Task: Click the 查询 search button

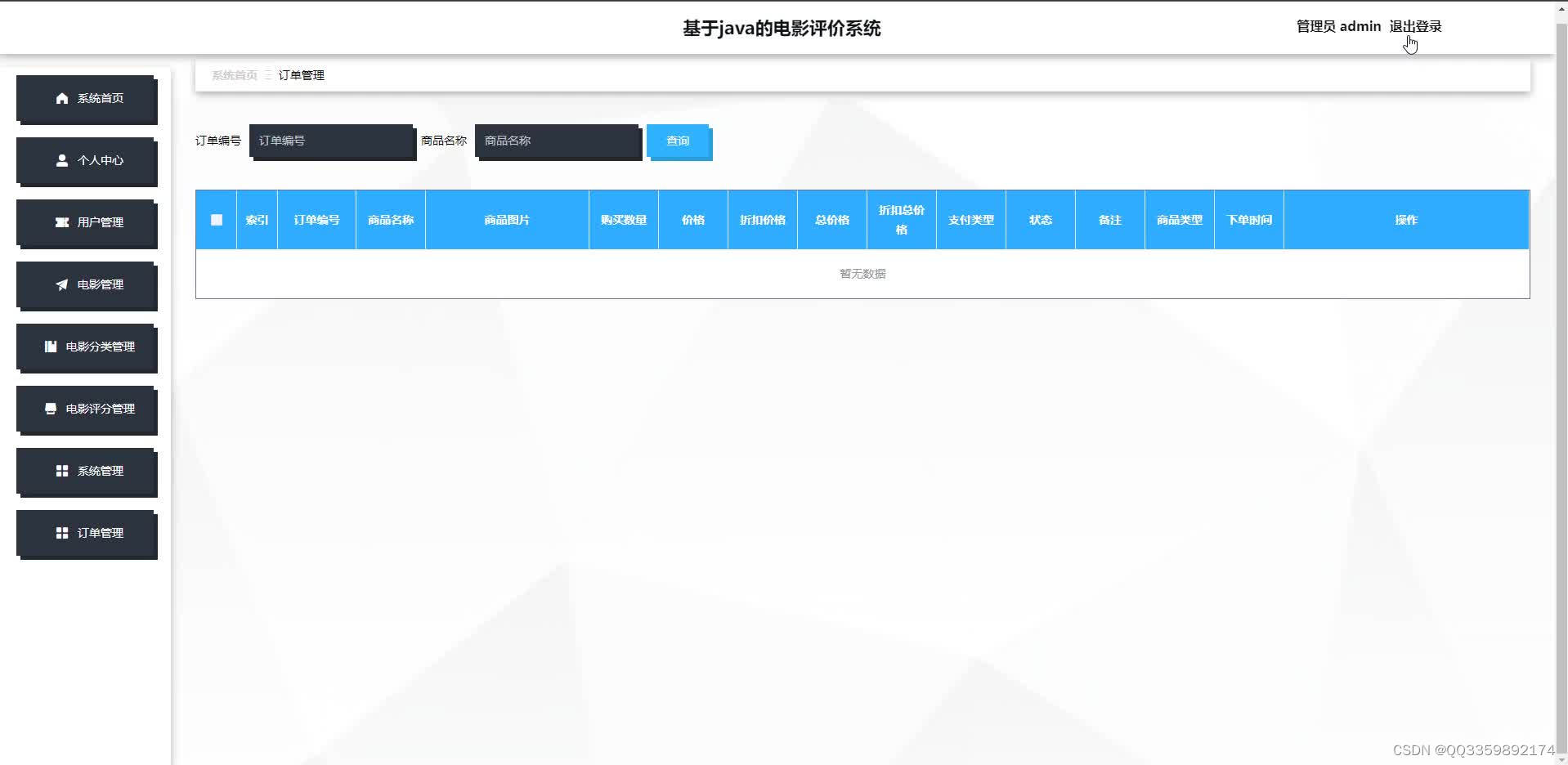Action: pos(678,141)
